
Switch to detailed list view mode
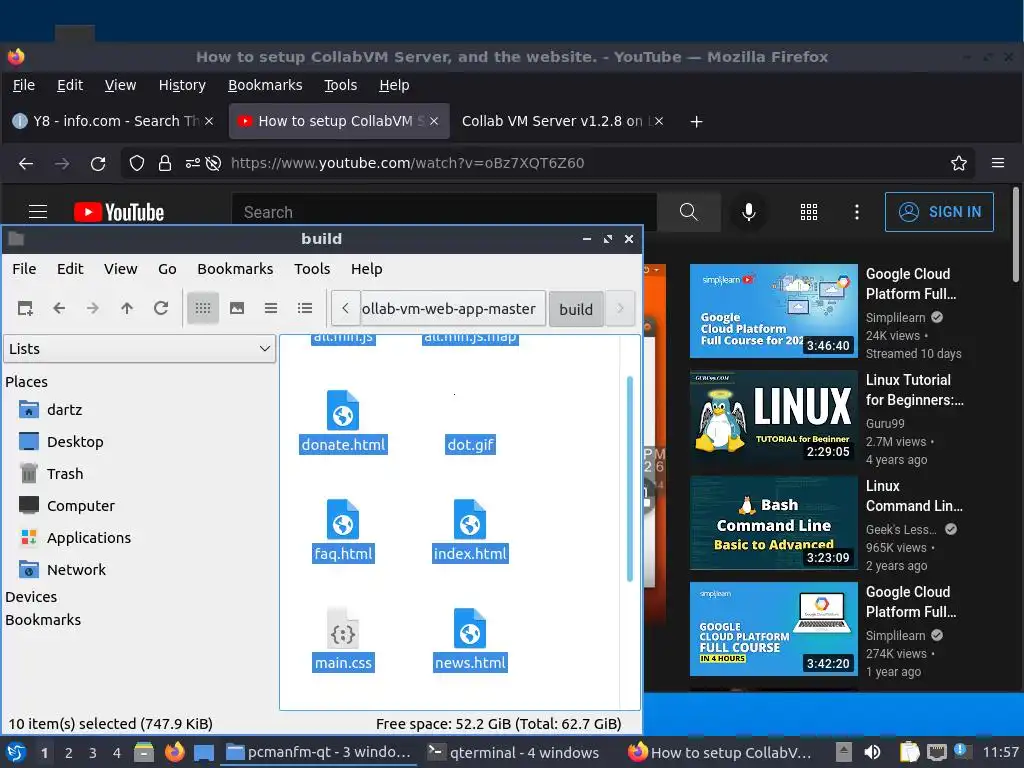(x=305, y=308)
